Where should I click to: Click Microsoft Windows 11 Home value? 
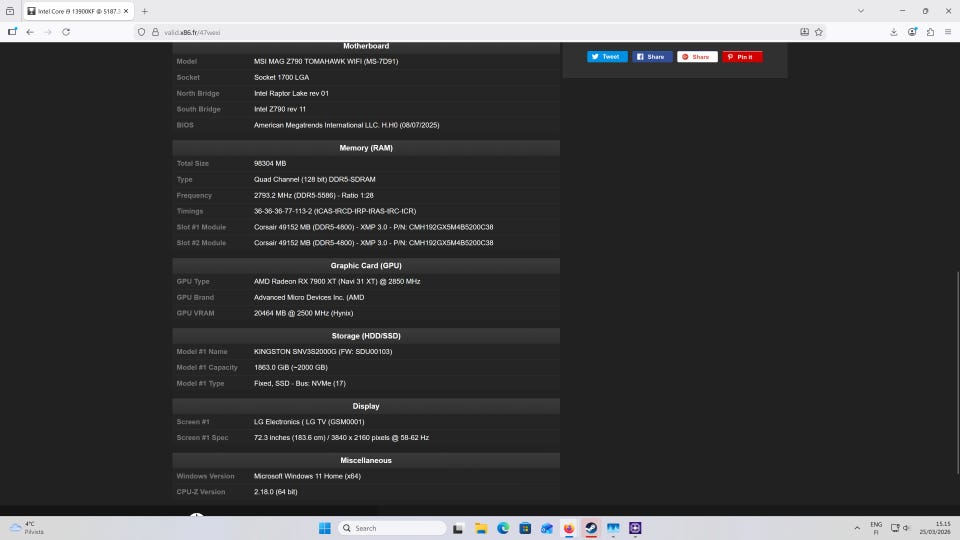pyautogui.click(x=307, y=476)
